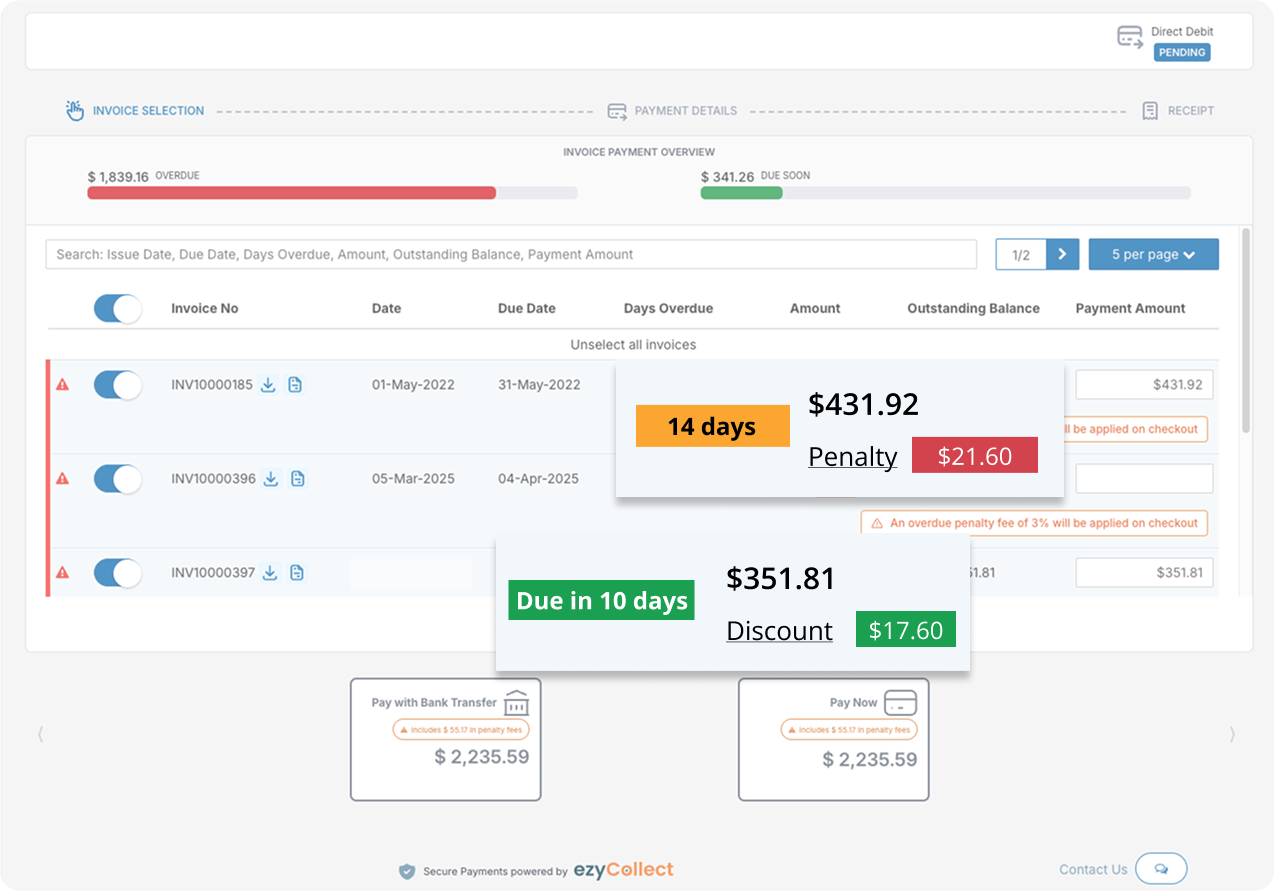This screenshot has height=891, width=1274.
Task: Click the Direct Debit card icon
Action: coord(1130,37)
